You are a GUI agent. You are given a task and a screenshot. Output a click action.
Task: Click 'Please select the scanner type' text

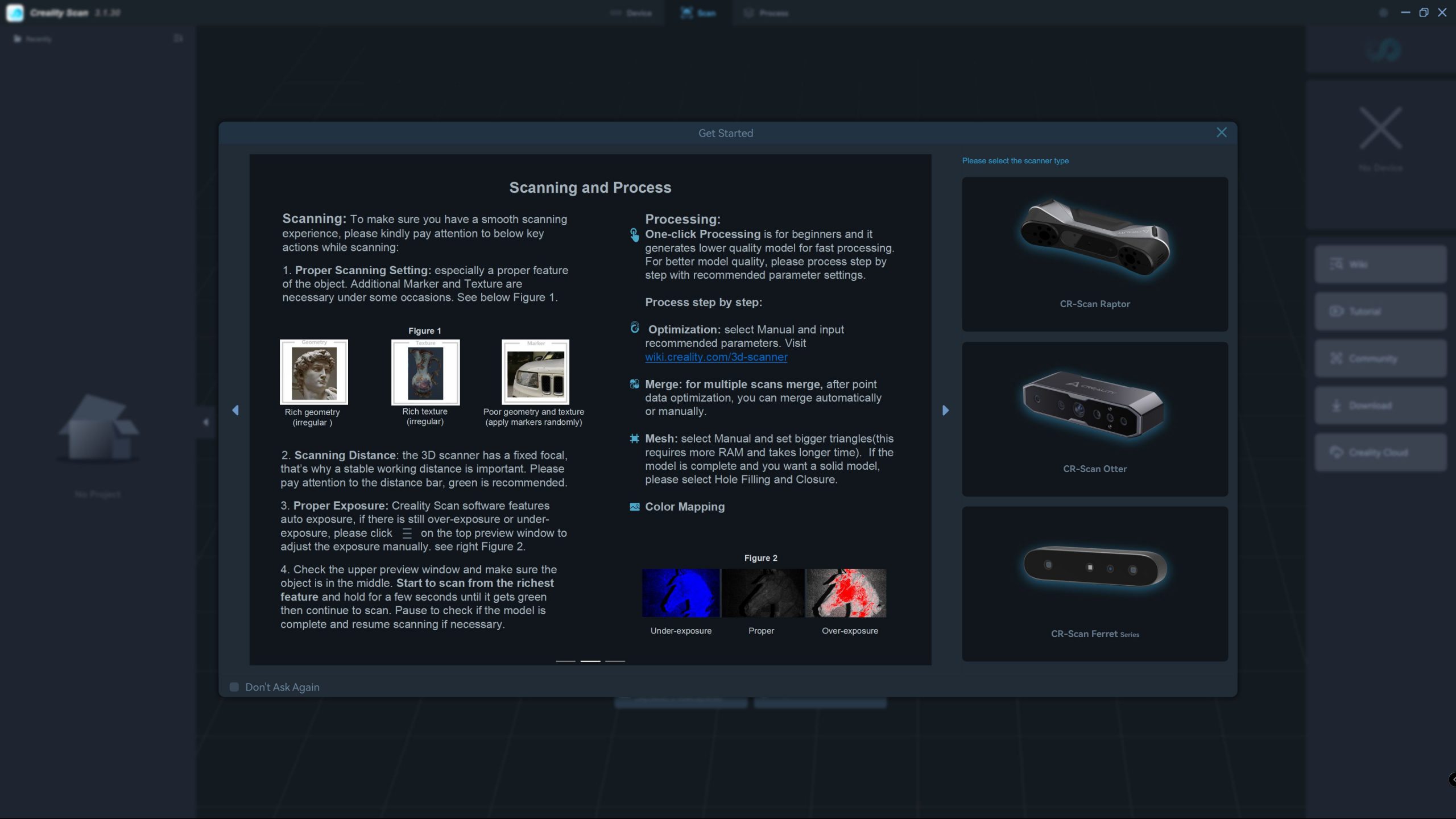1015,161
